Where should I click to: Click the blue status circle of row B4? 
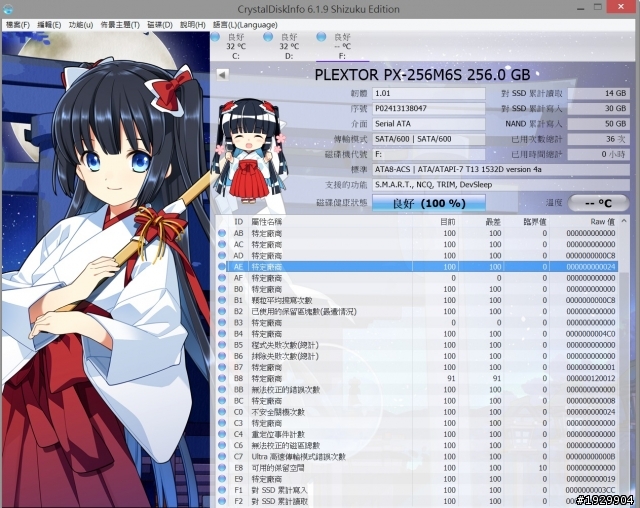click(222, 334)
